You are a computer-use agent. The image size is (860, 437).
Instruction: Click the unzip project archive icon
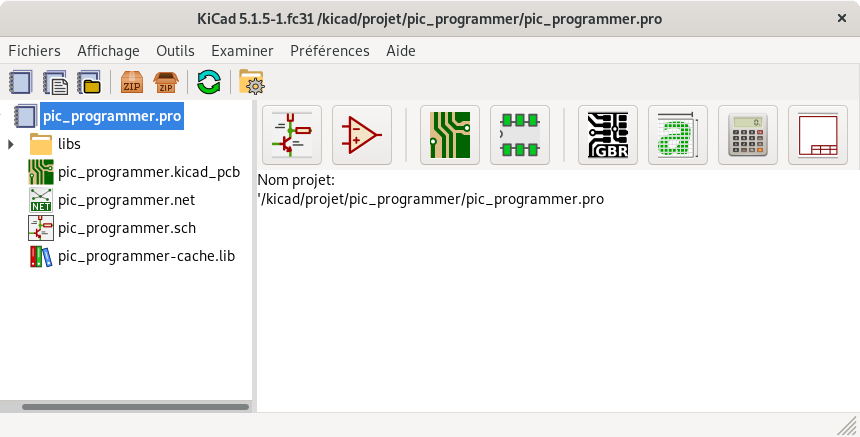[x=166, y=82]
